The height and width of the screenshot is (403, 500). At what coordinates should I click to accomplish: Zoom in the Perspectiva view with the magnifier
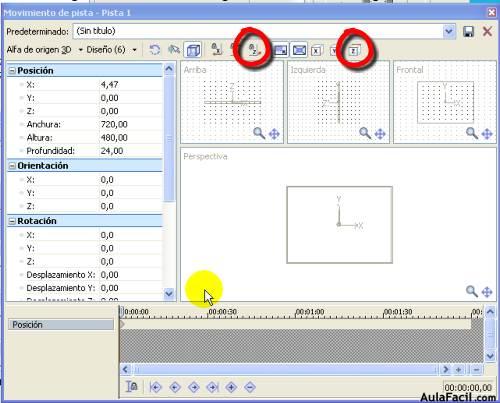click(471, 291)
